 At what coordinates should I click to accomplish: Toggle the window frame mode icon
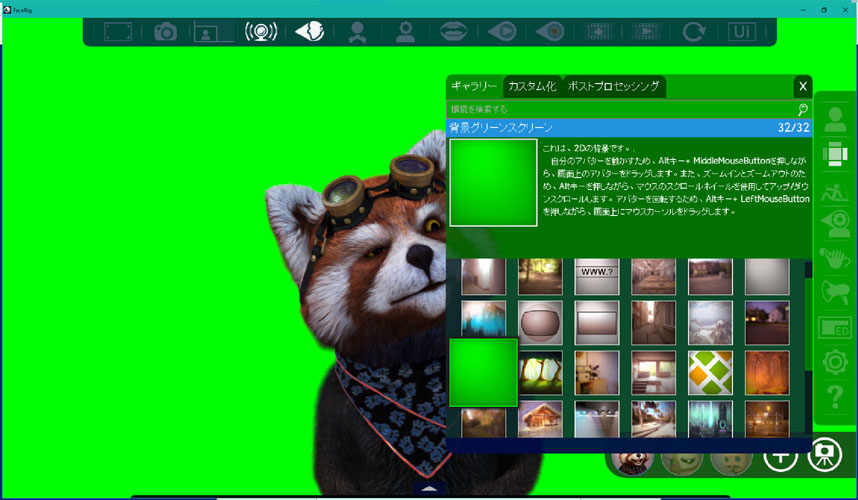click(x=118, y=32)
